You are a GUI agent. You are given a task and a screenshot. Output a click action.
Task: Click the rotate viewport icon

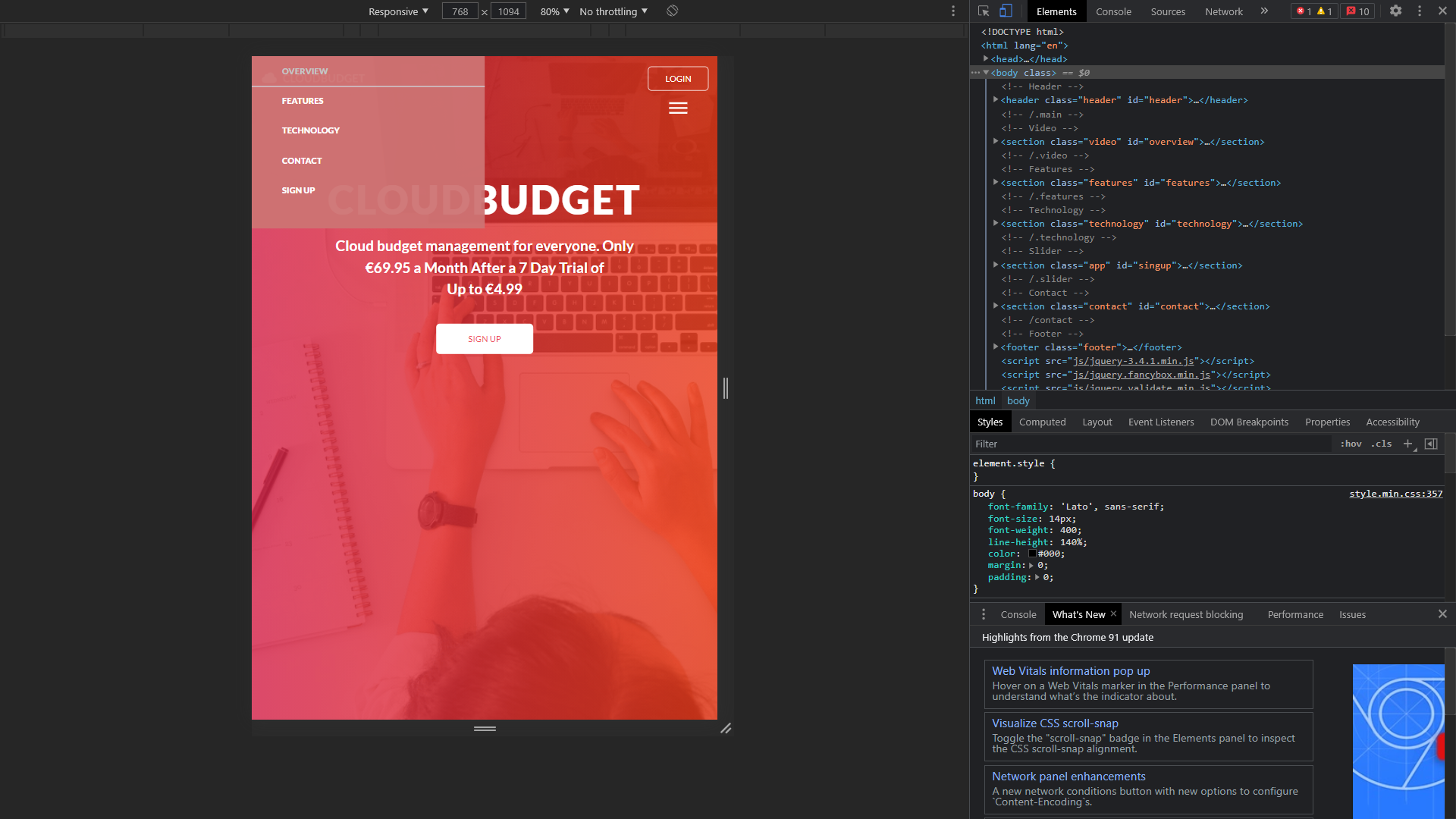pyautogui.click(x=672, y=11)
